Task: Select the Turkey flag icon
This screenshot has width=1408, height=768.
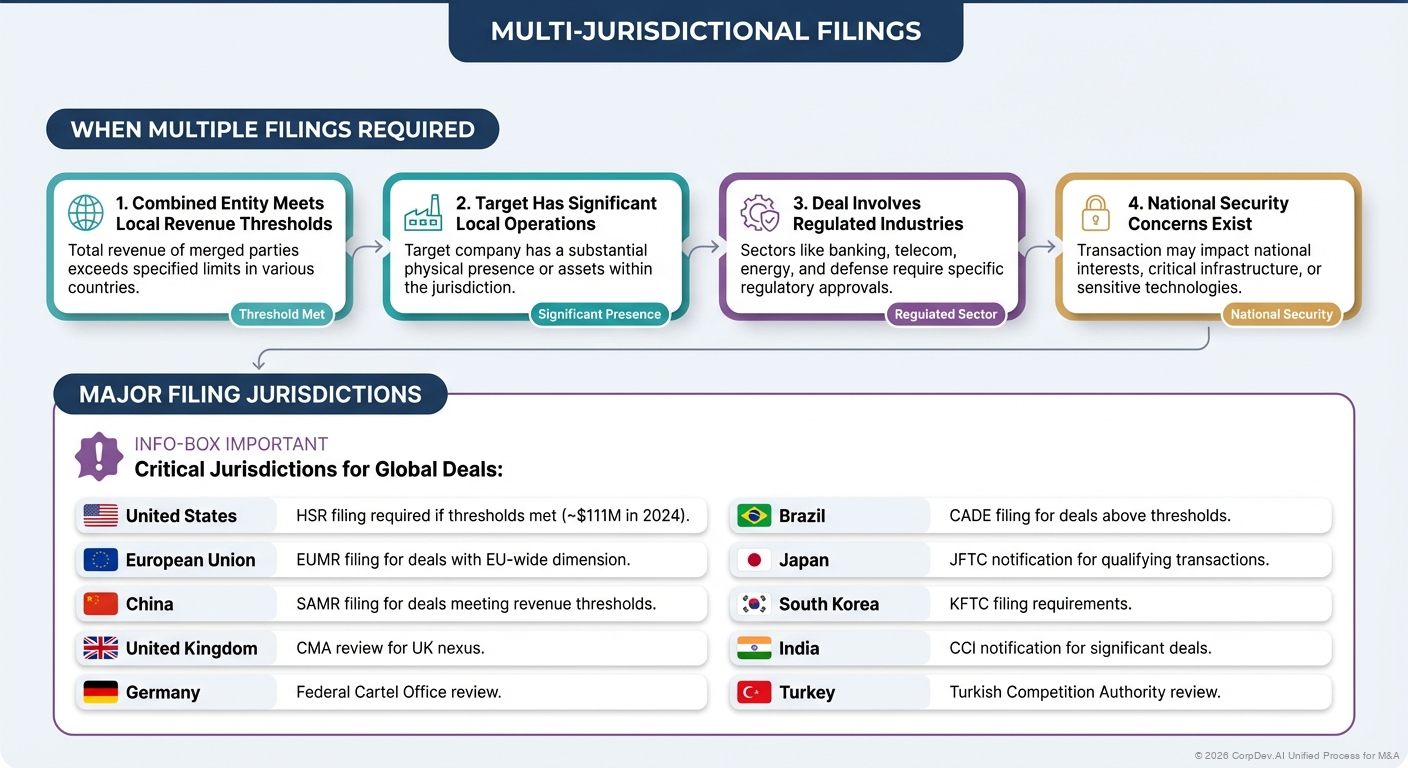Action: tap(753, 691)
